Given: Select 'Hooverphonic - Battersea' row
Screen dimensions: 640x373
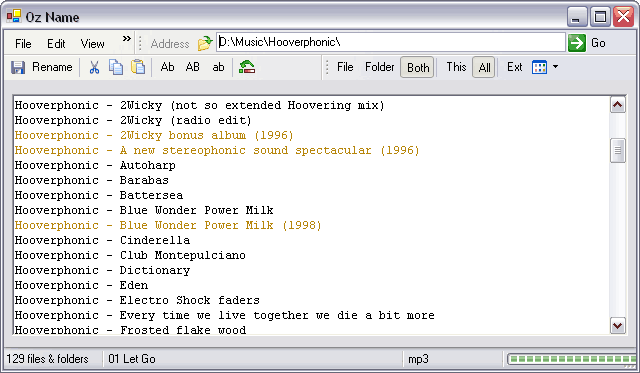Looking at the screenshot, I should pos(99,195).
